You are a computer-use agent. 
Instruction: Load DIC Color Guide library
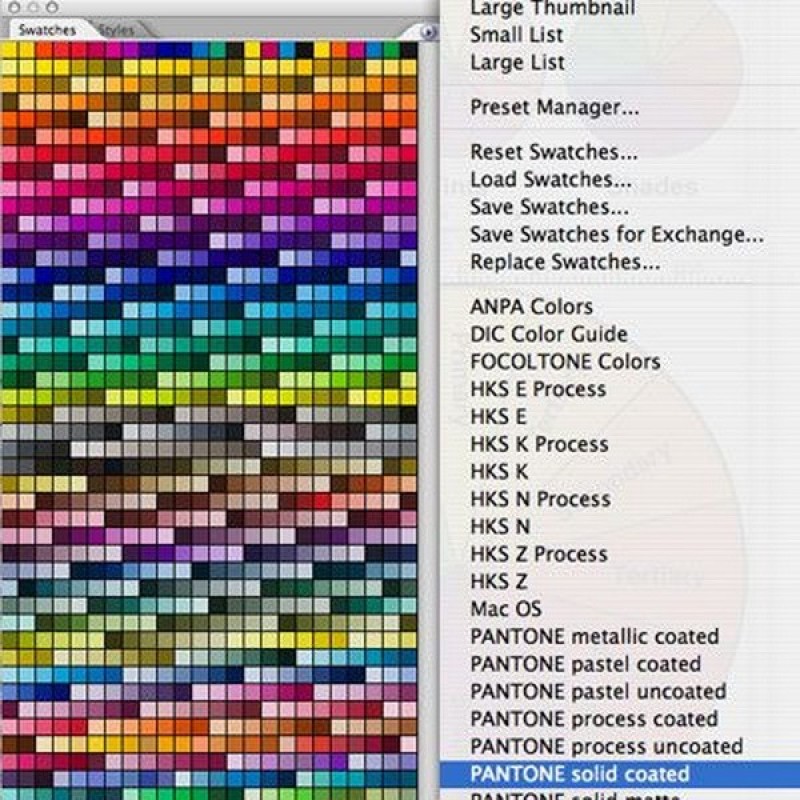pyautogui.click(x=548, y=335)
